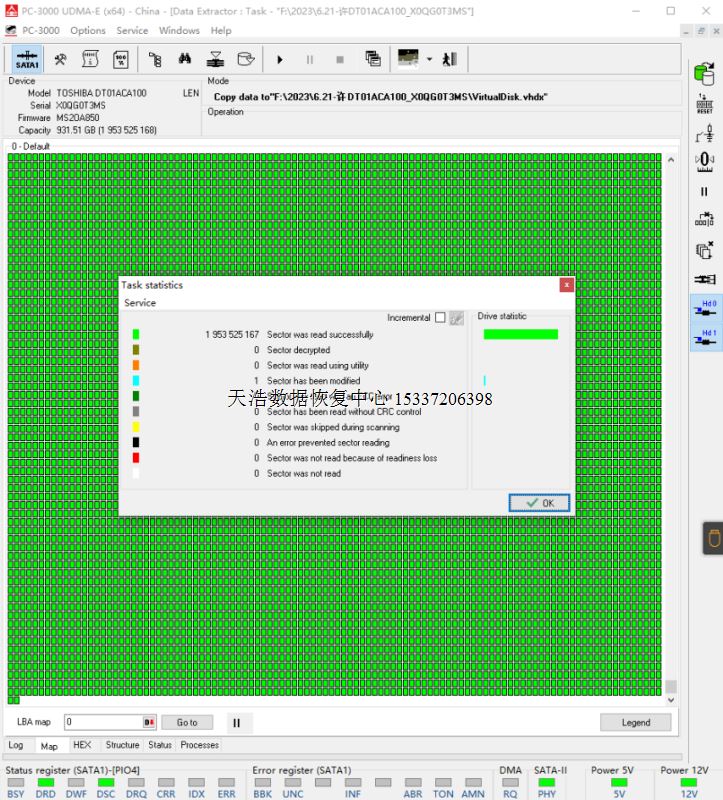Image resolution: width=723 pixels, height=800 pixels.
Task: Click OK in Task statistics dialog
Action: point(539,503)
